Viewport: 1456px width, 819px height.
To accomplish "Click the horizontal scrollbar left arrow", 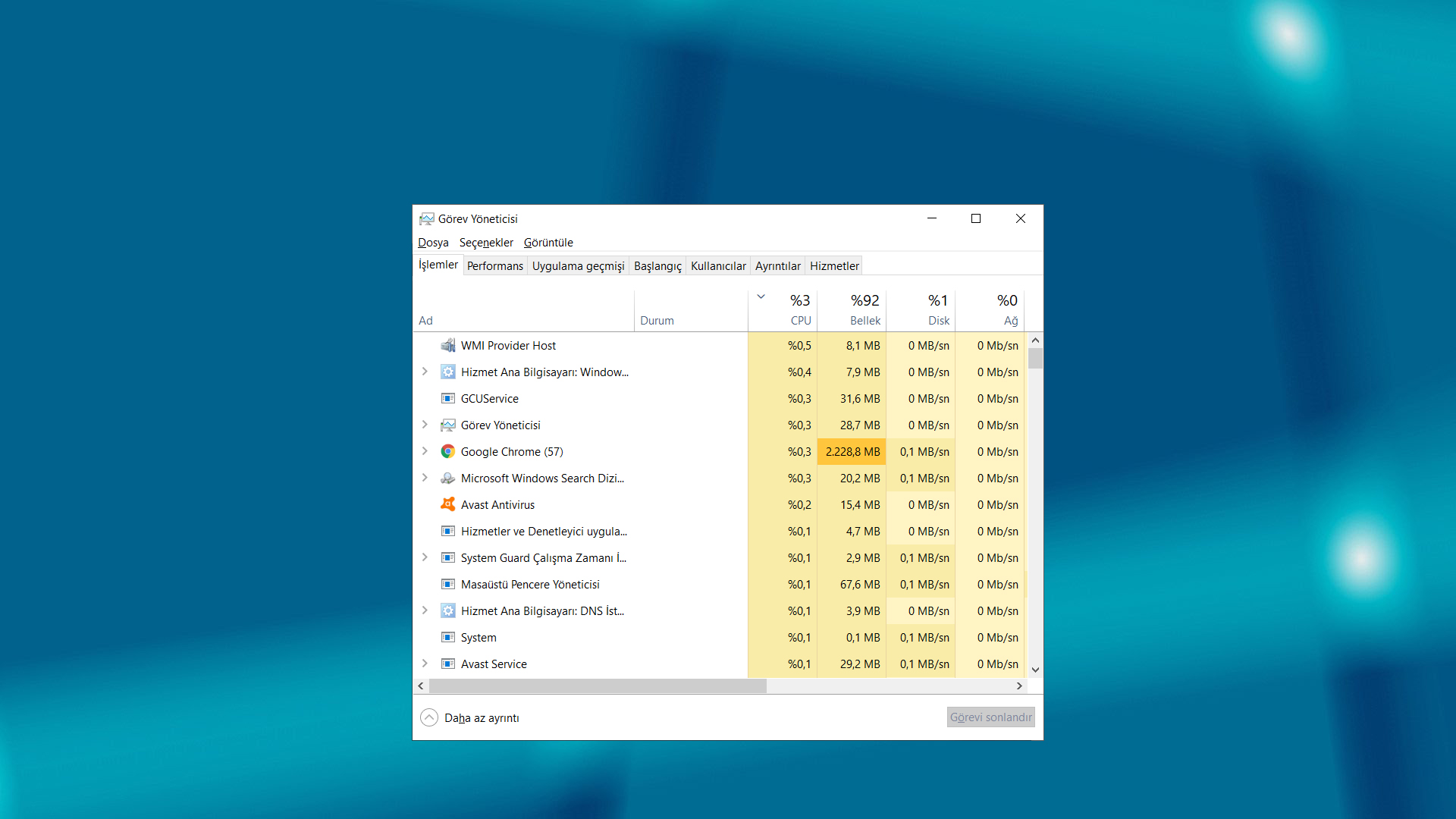I will point(421,686).
